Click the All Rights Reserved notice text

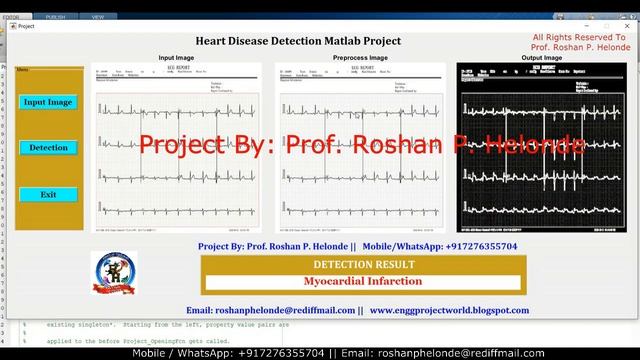pos(580,42)
